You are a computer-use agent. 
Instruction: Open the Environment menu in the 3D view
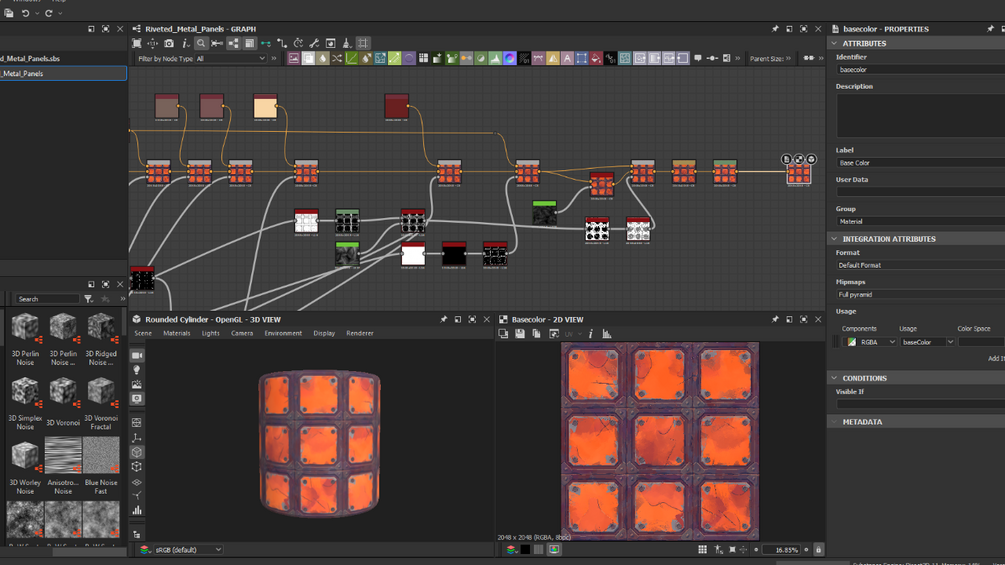click(x=283, y=333)
